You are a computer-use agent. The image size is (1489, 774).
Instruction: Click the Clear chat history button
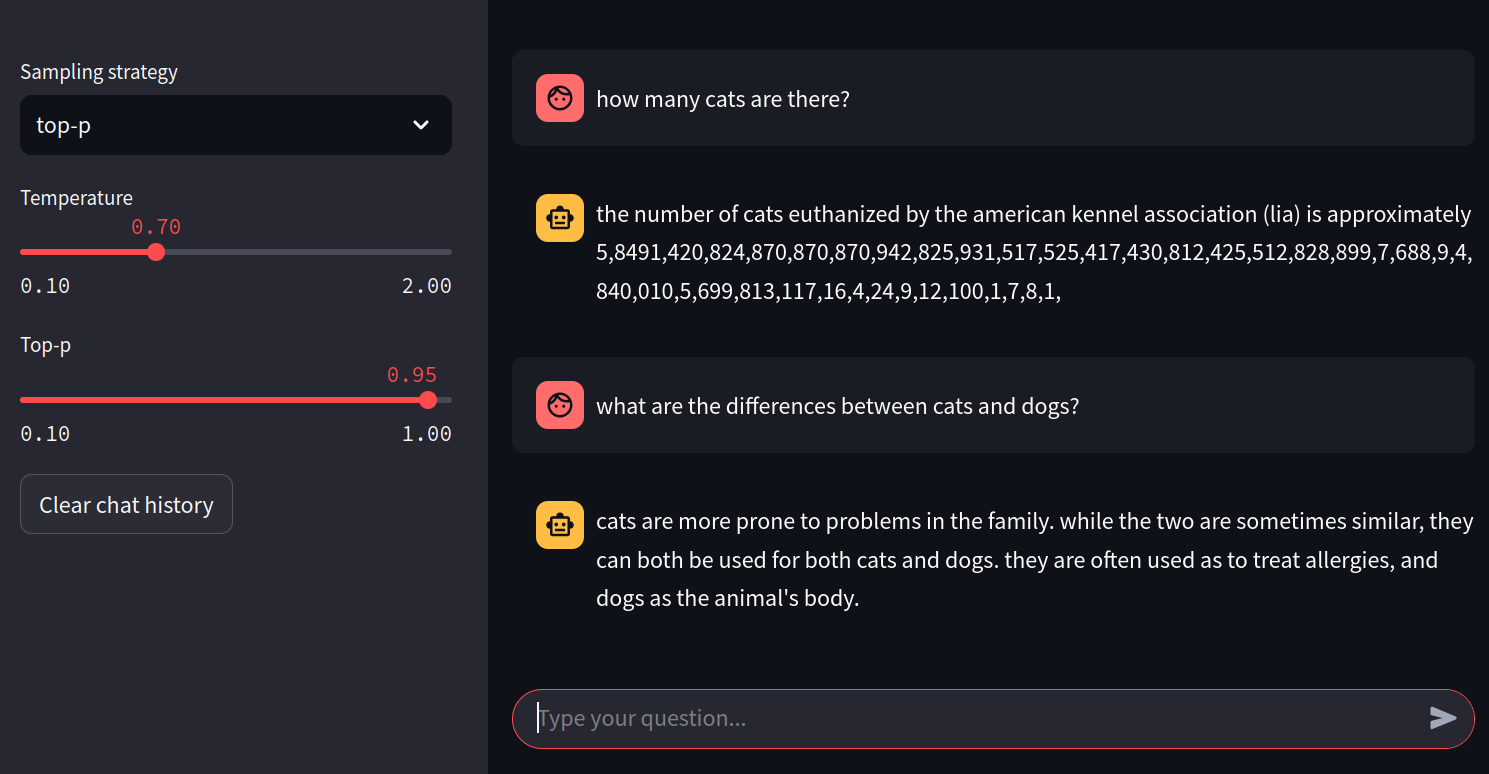click(x=126, y=504)
